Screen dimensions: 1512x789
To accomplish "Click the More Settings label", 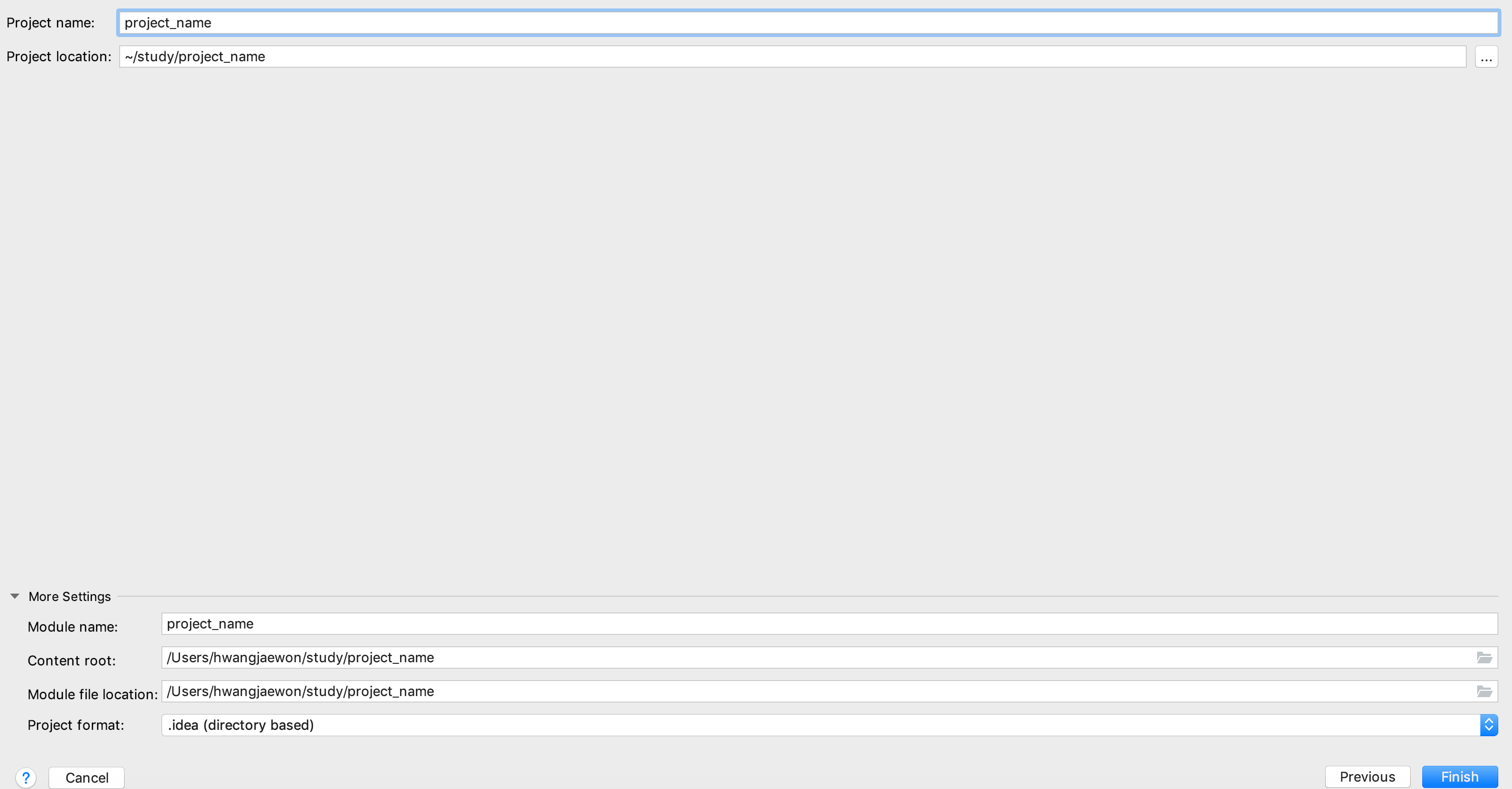I will pyautogui.click(x=69, y=596).
